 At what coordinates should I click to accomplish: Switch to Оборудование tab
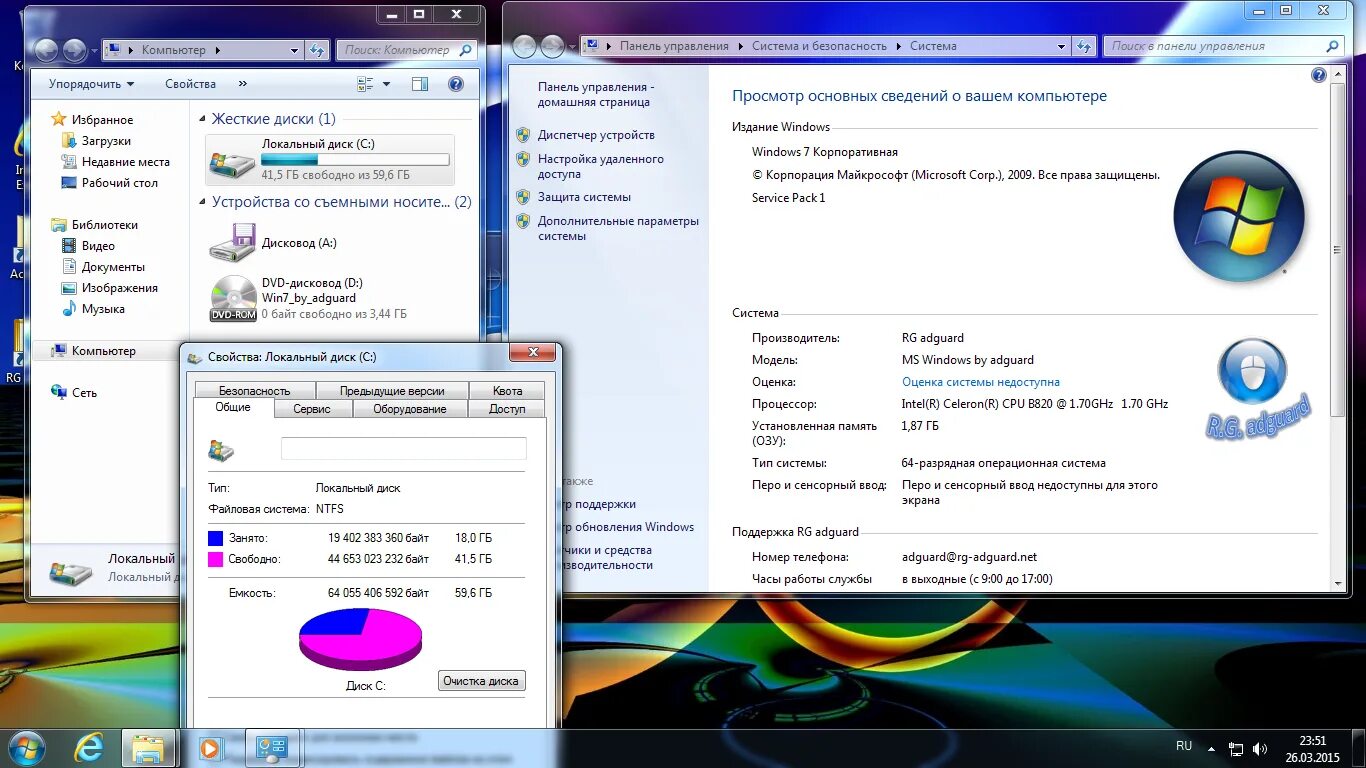(x=410, y=409)
